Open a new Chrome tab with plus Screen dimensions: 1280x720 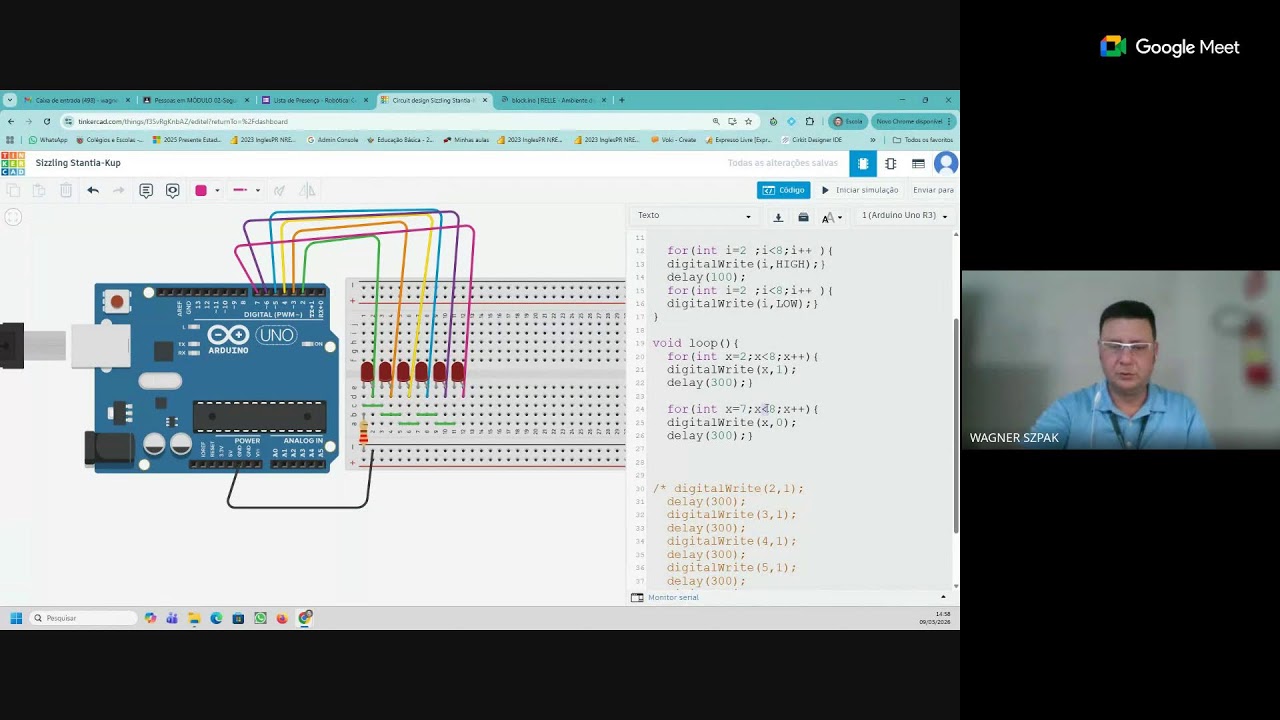point(621,100)
